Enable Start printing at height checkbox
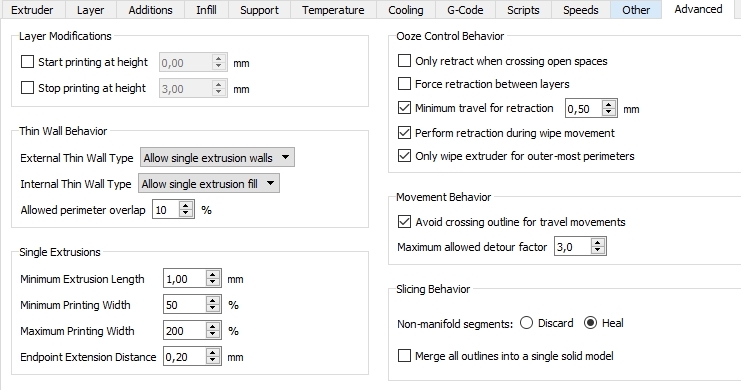The height and width of the screenshot is (390, 741). (x=27, y=62)
